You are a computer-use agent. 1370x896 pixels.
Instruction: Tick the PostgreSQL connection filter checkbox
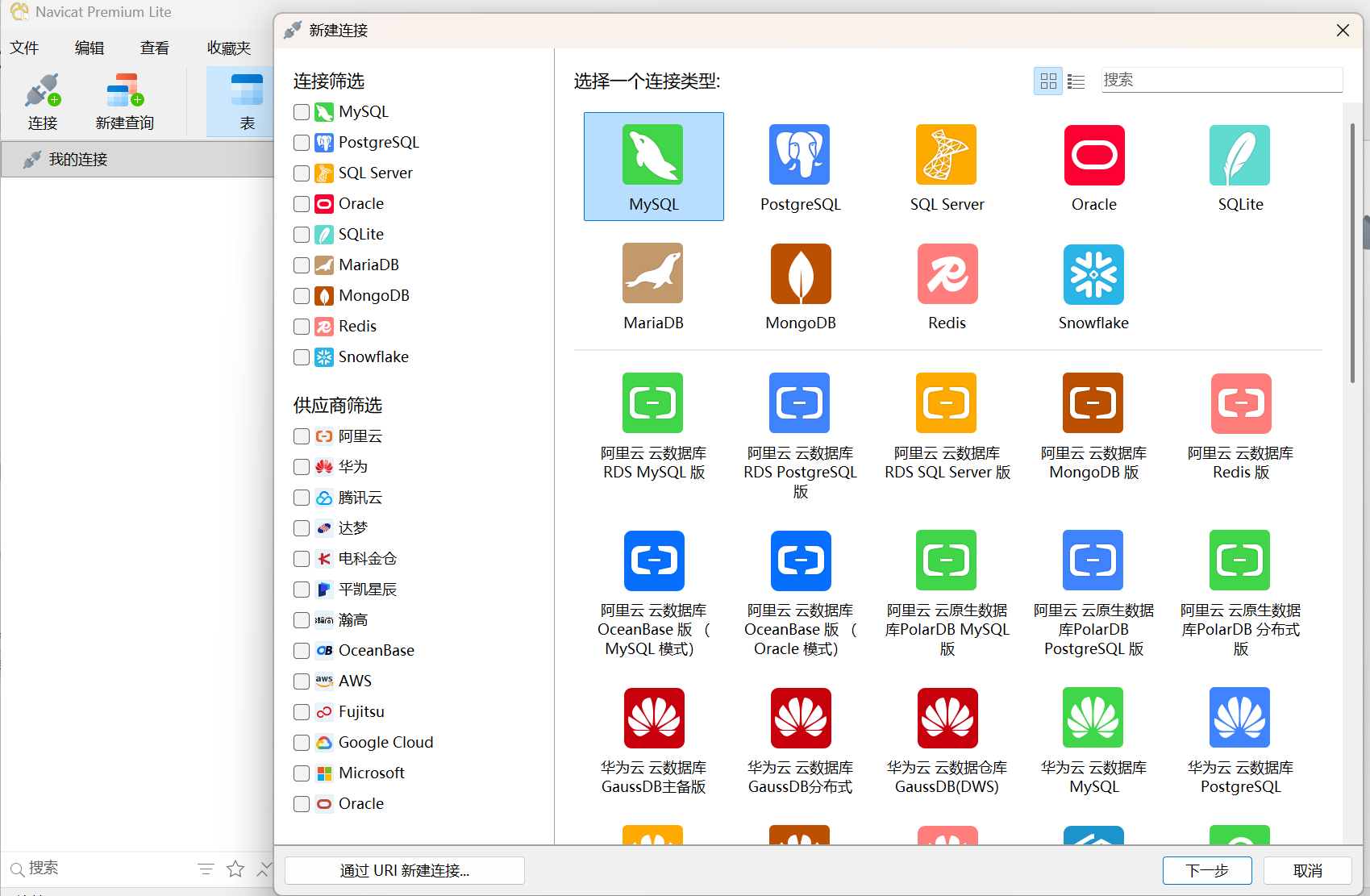click(x=302, y=143)
